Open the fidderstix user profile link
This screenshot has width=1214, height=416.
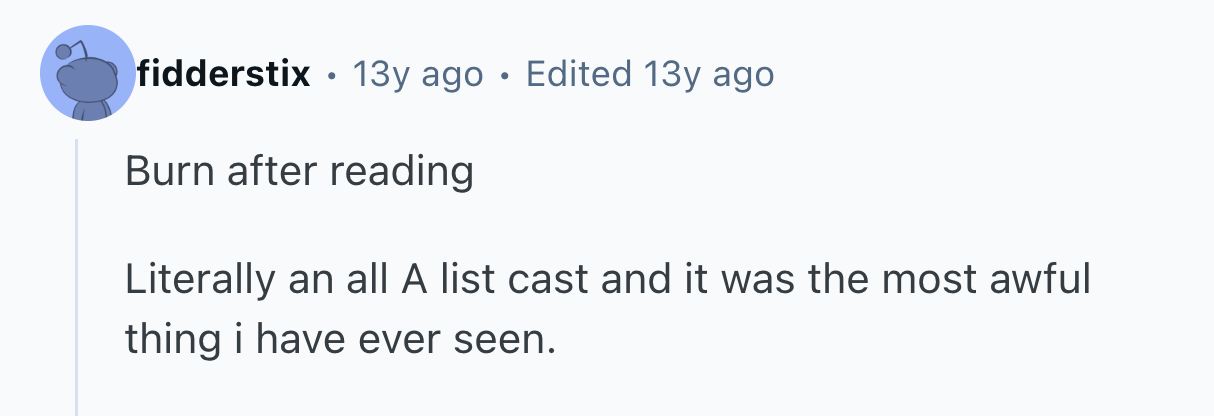coord(224,74)
